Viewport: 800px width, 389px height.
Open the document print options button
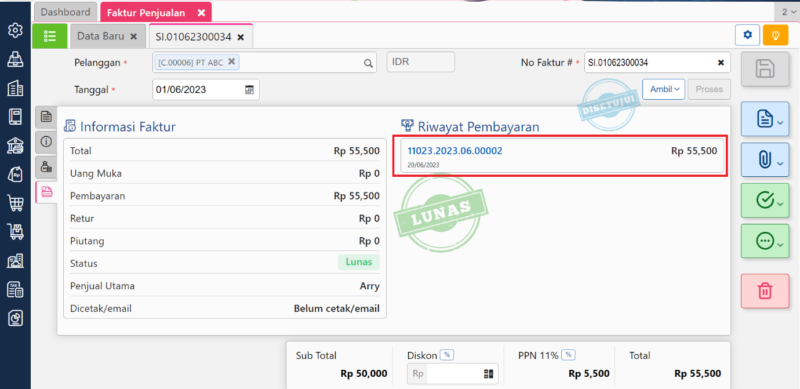(x=764, y=119)
